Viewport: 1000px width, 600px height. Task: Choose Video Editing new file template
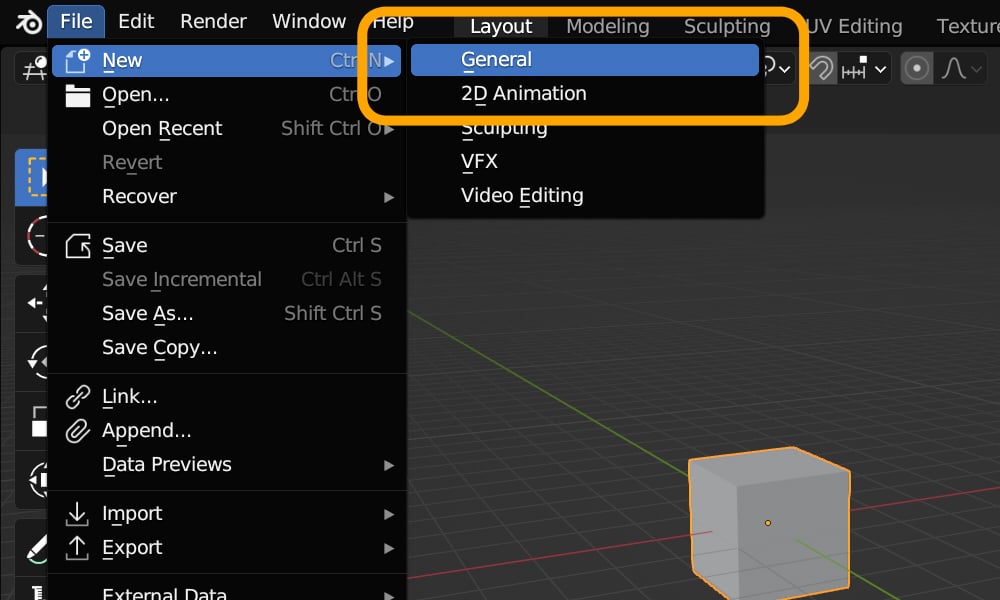[585, 195]
